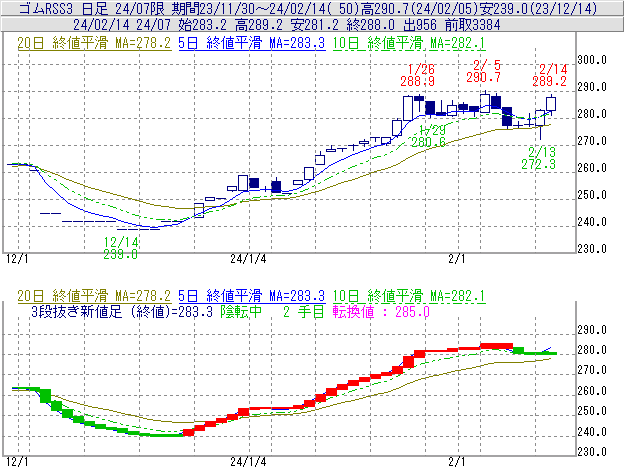Click the 12/1 date label under upper chart
The width and height of the screenshot is (624, 475).
[18, 259]
